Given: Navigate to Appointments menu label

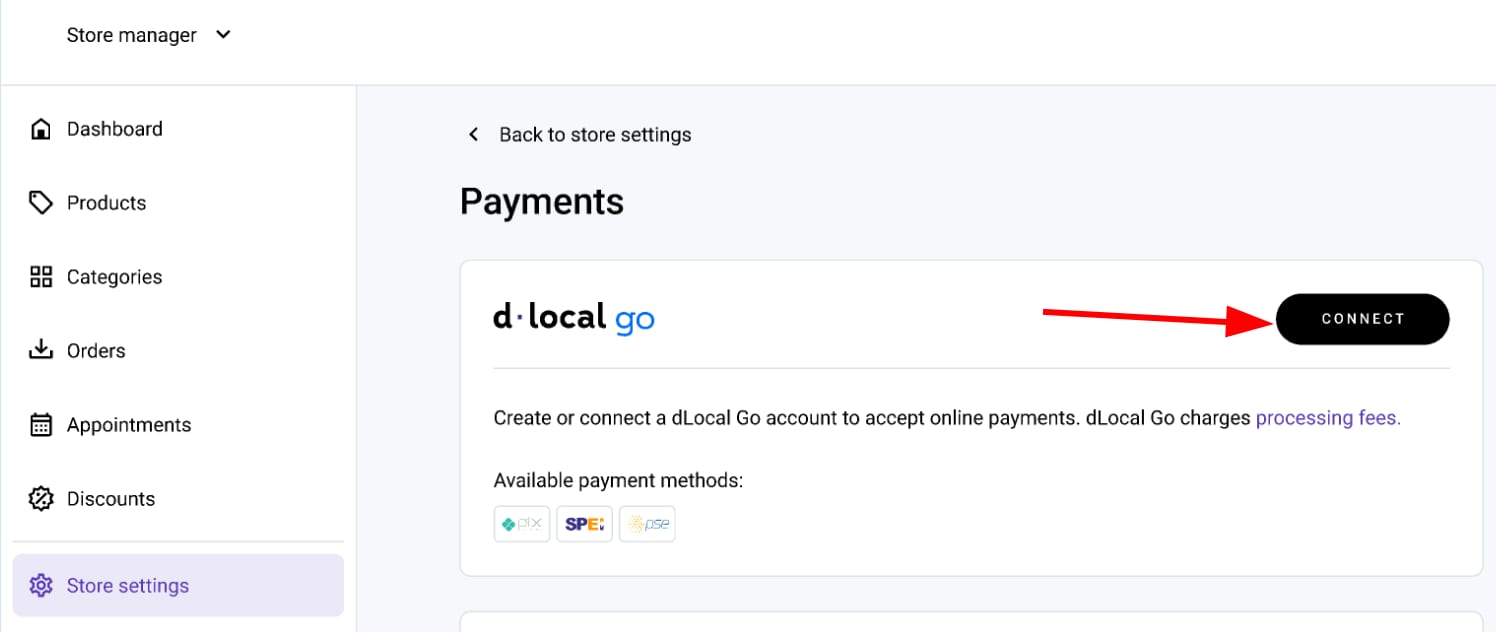Looking at the screenshot, I should (x=129, y=425).
